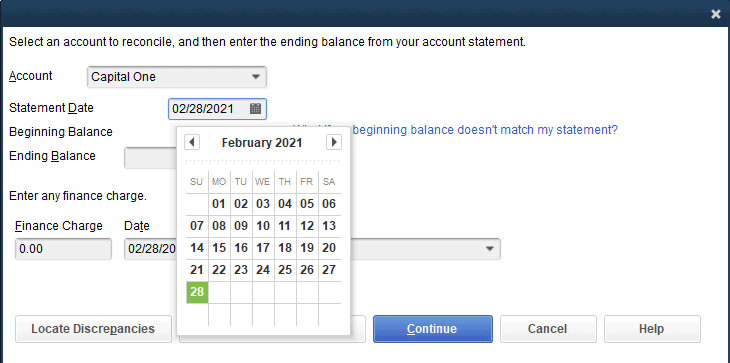730x363 pixels.
Task: Open the Statement Date calendar icon
Action: click(255, 109)
